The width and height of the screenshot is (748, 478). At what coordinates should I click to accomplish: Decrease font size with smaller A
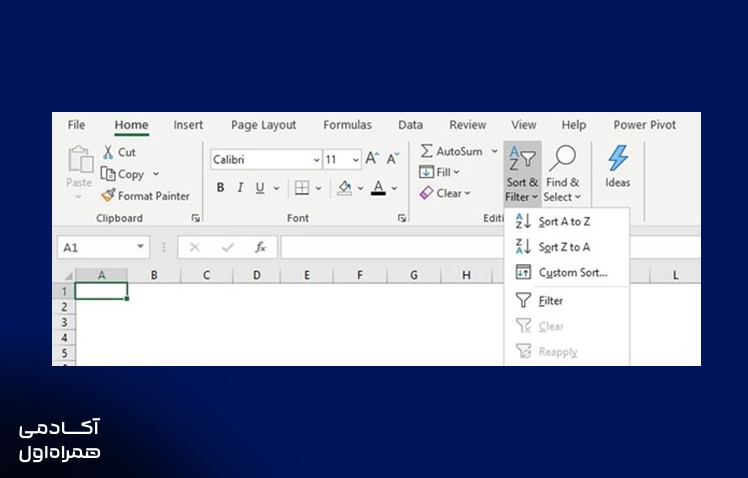[x=393, y=158]
